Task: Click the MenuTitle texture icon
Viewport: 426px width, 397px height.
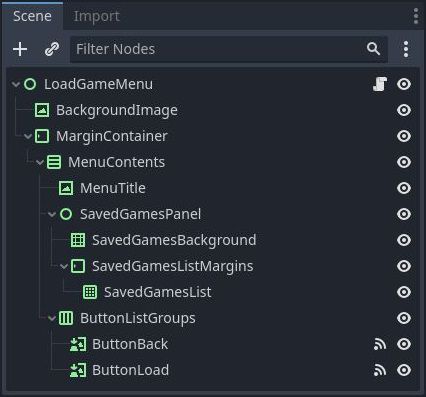Action: [66, 188]
